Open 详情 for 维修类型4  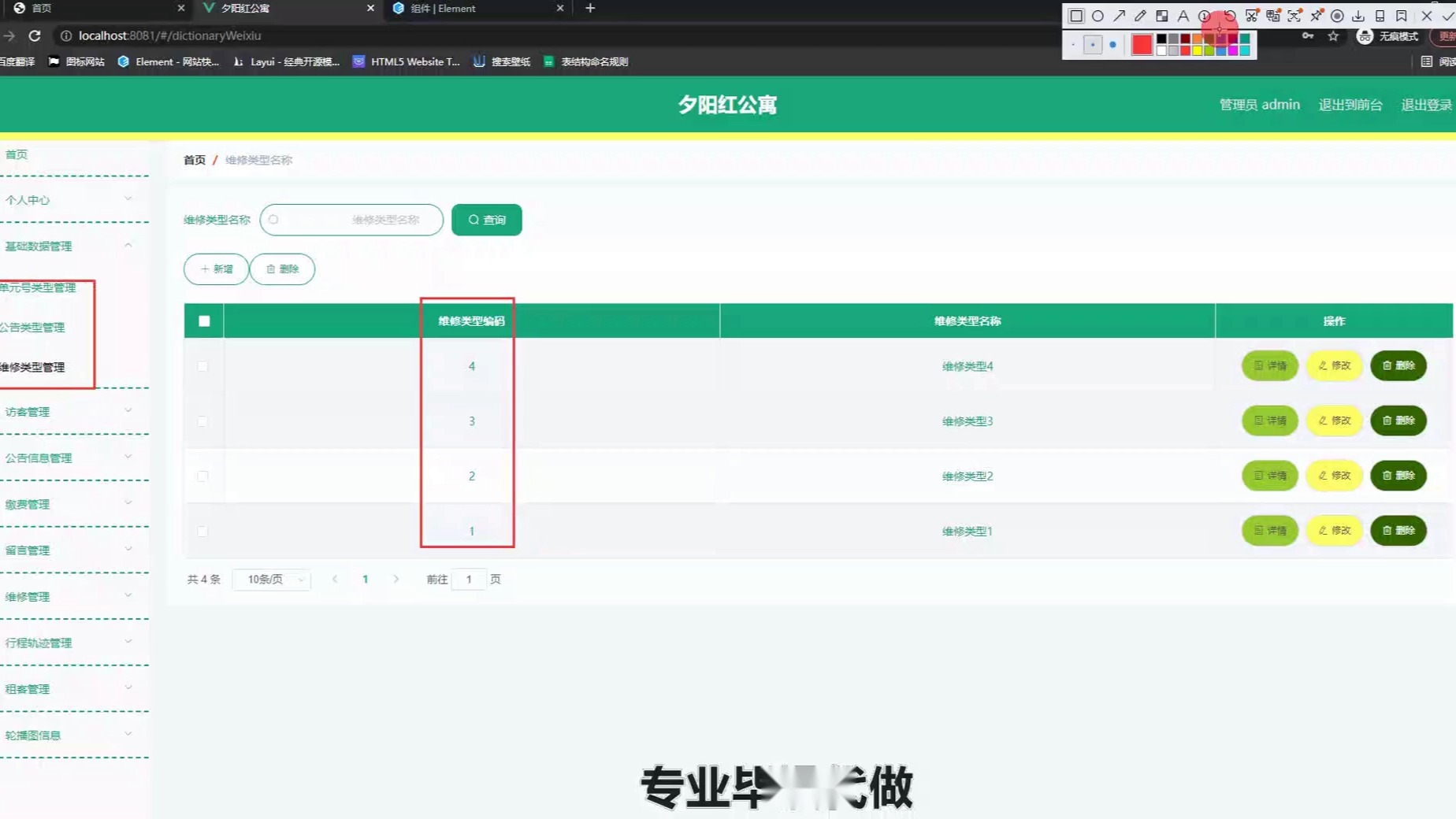pos(1269,365)
